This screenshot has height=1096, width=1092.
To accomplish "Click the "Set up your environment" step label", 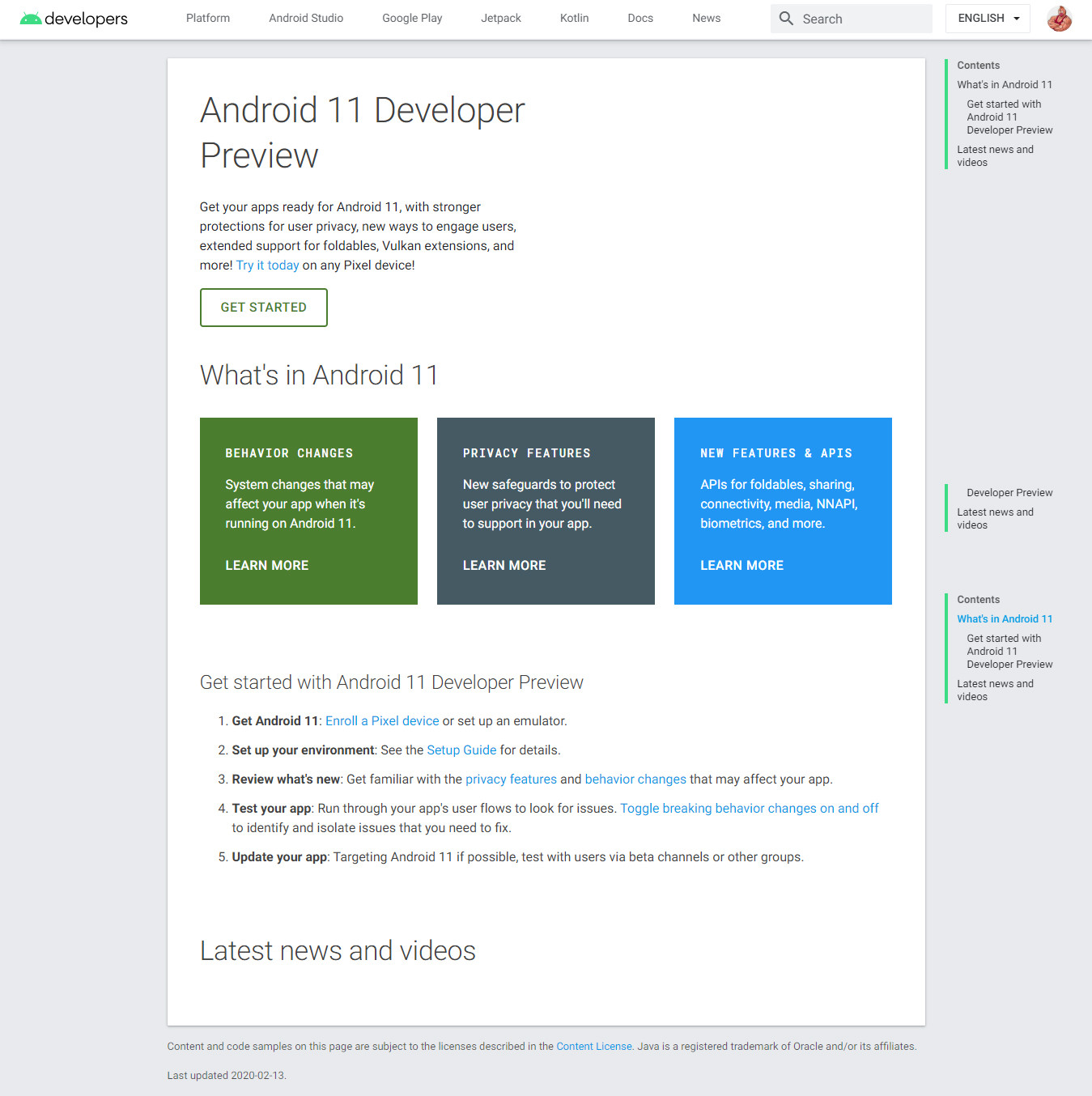I will coord(303,750).
